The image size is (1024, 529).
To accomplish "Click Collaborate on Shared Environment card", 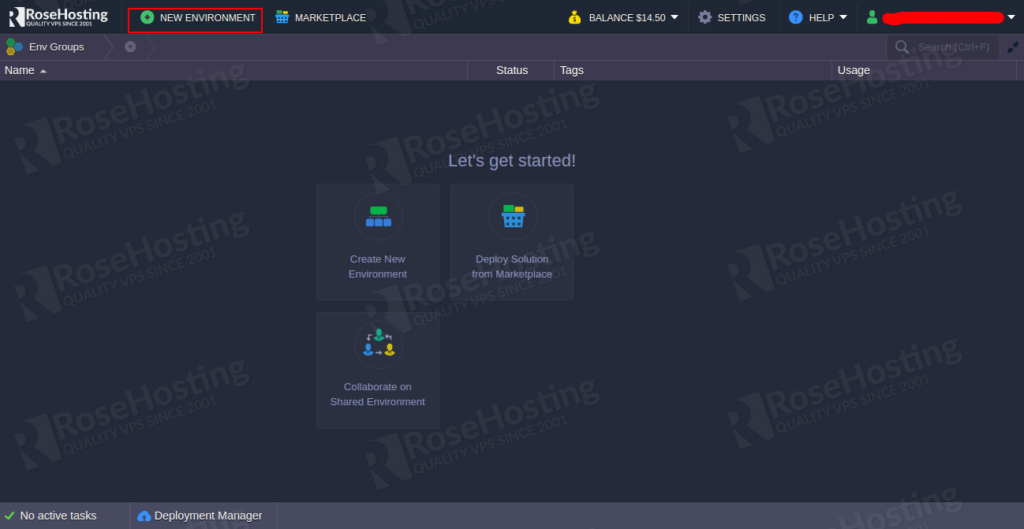I will [378, 370].
